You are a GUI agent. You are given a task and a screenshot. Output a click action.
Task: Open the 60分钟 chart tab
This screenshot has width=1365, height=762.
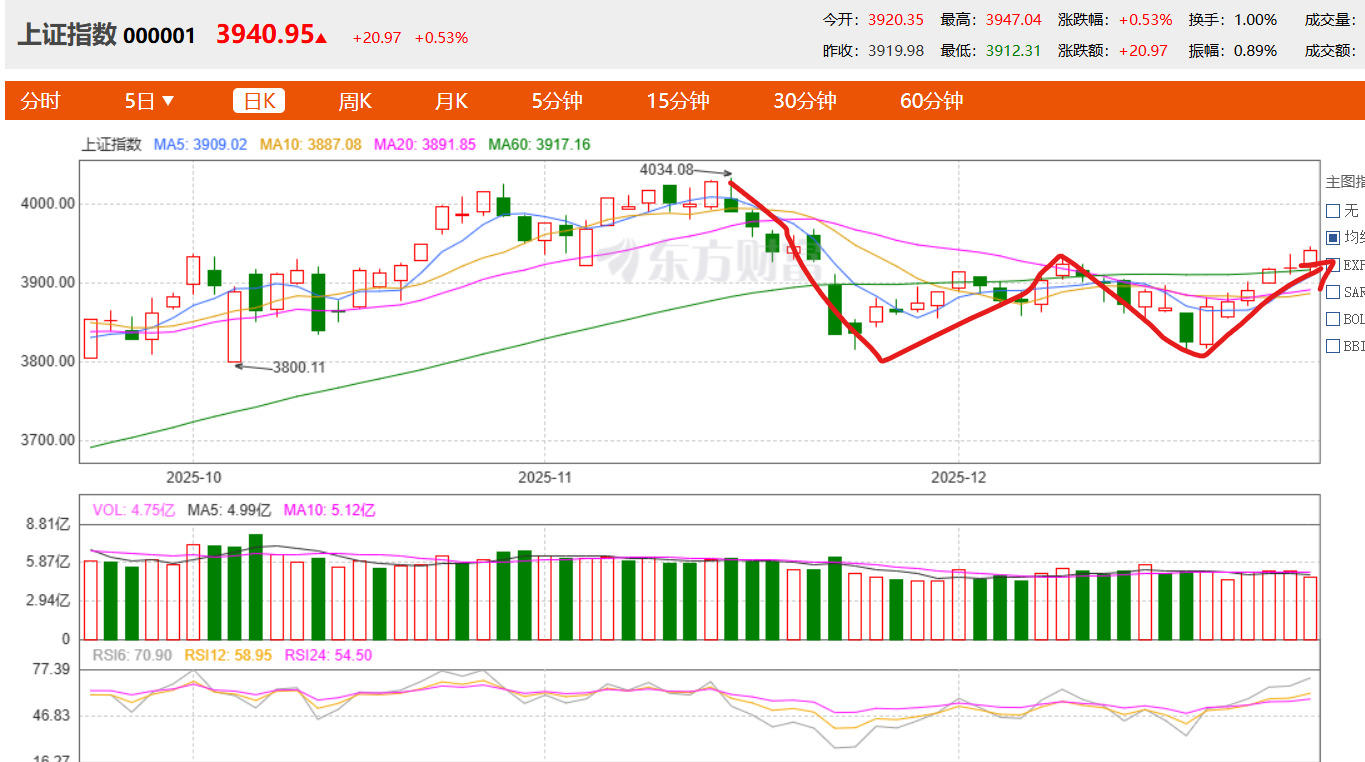932,101
